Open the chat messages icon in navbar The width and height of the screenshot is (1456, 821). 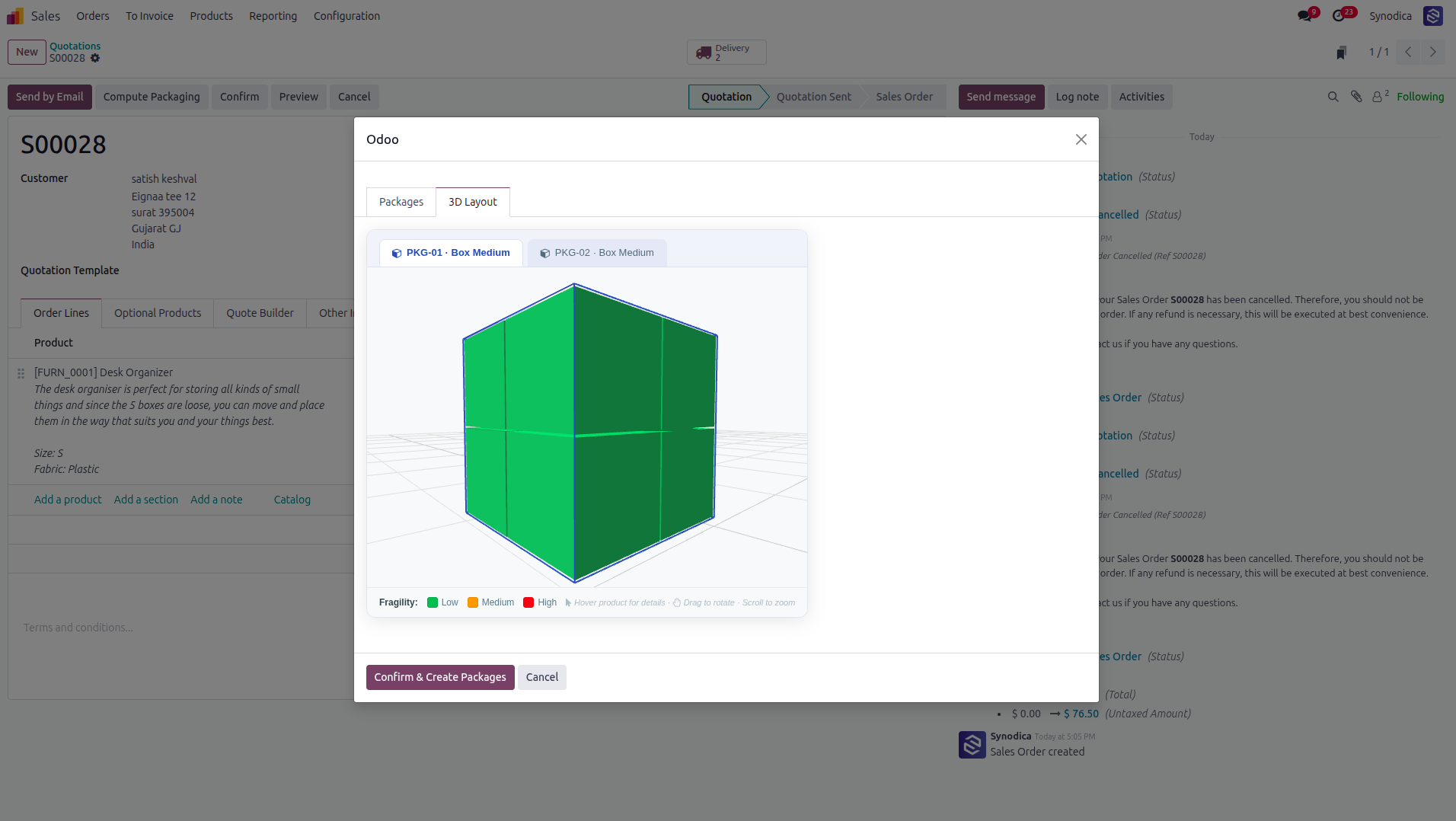(1305, 16)
